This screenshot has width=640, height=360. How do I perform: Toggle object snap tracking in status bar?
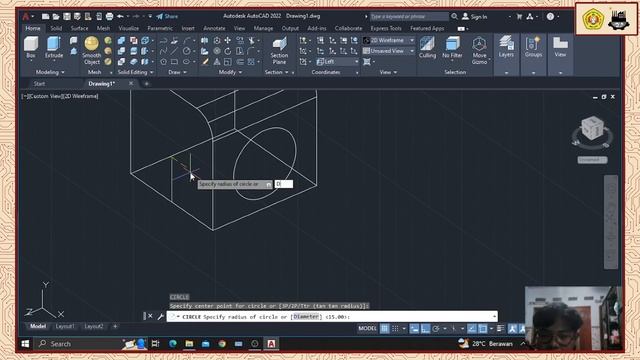click(472, 329)
